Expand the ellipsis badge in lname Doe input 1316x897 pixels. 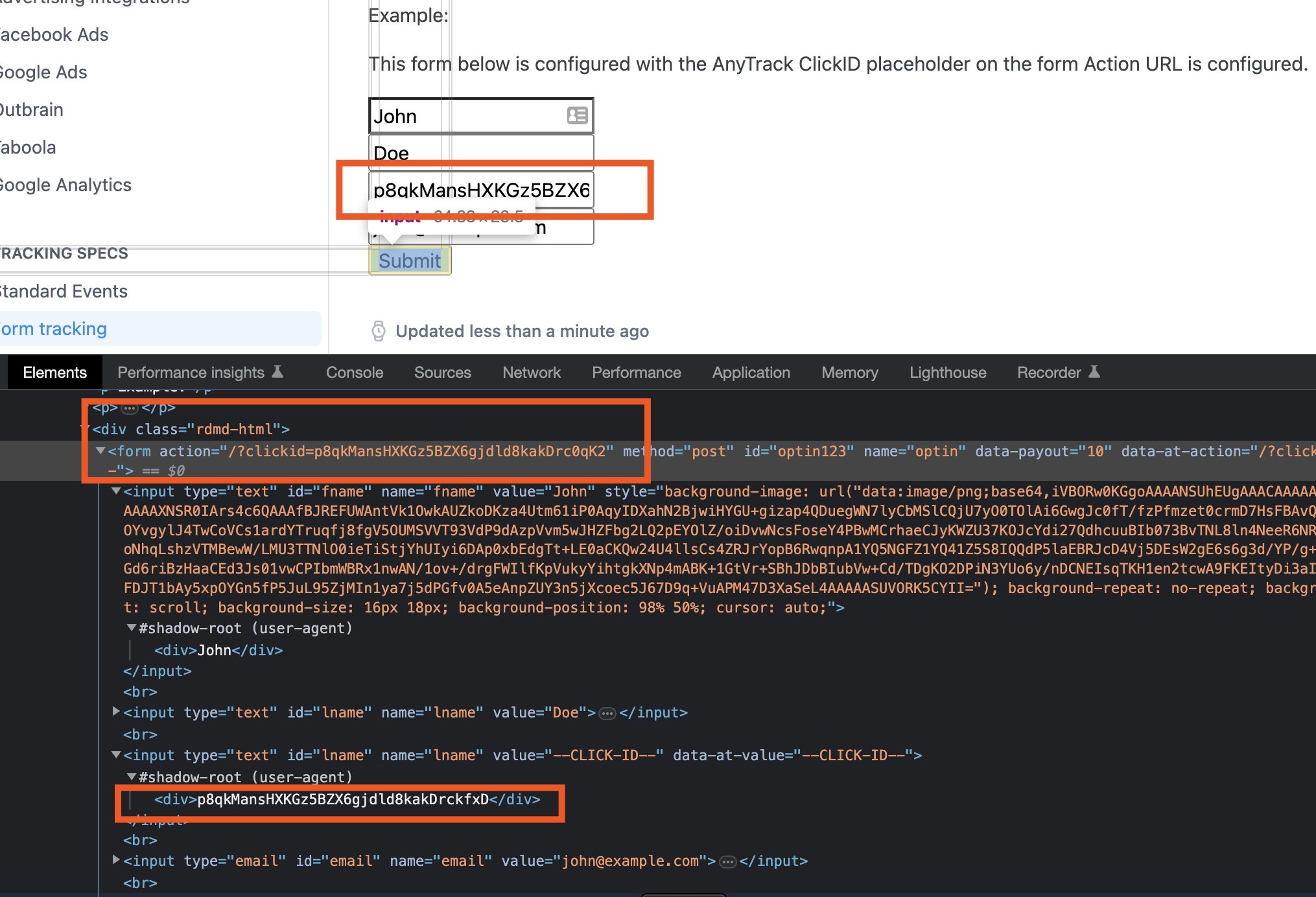tap(607, 714)
